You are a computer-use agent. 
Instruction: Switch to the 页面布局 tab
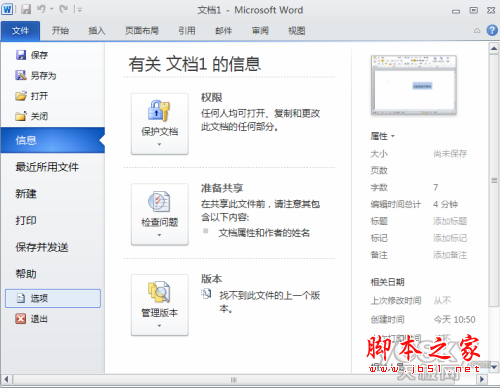pos(142,31)
